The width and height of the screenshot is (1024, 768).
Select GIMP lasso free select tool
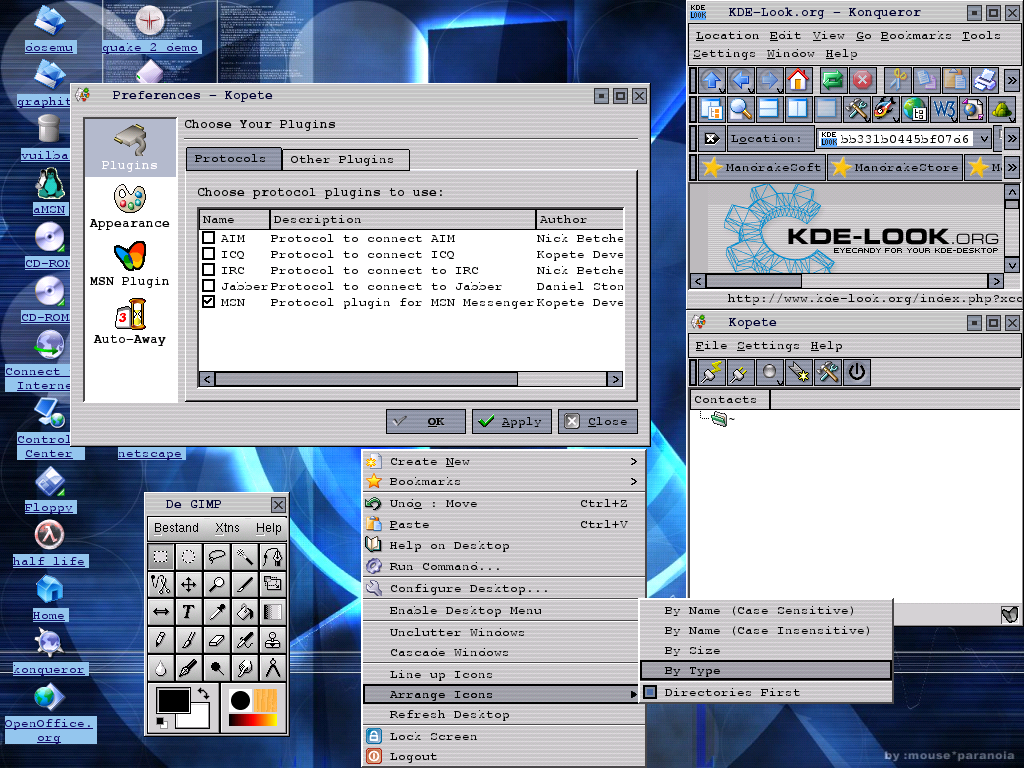tap(217, 556)
